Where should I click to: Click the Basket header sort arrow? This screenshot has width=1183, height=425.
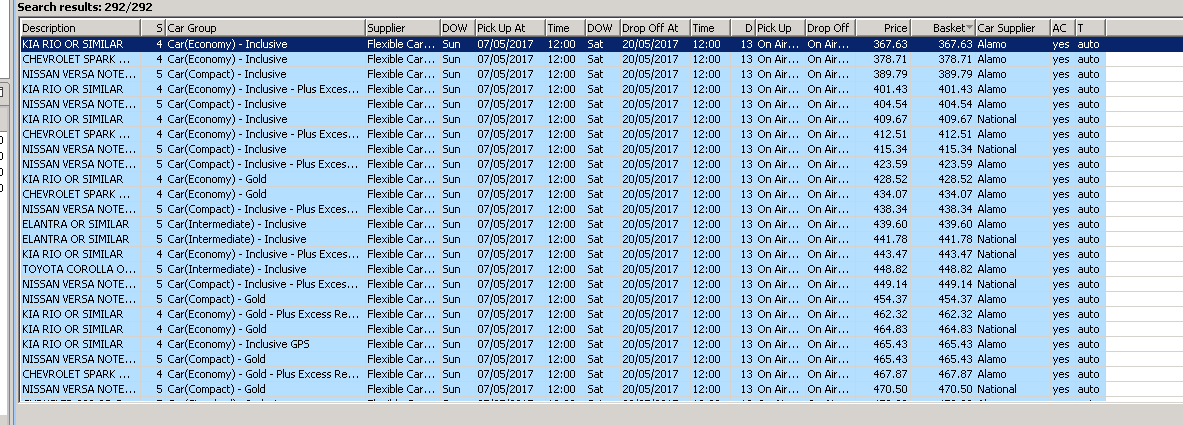[x=969, y=28]
